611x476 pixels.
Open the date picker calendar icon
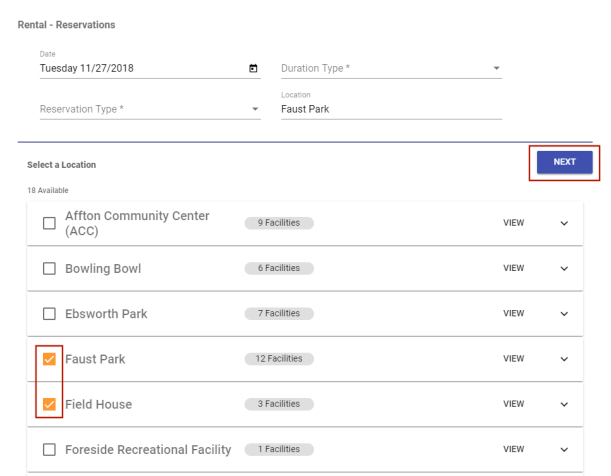click(x=253, y=69)
